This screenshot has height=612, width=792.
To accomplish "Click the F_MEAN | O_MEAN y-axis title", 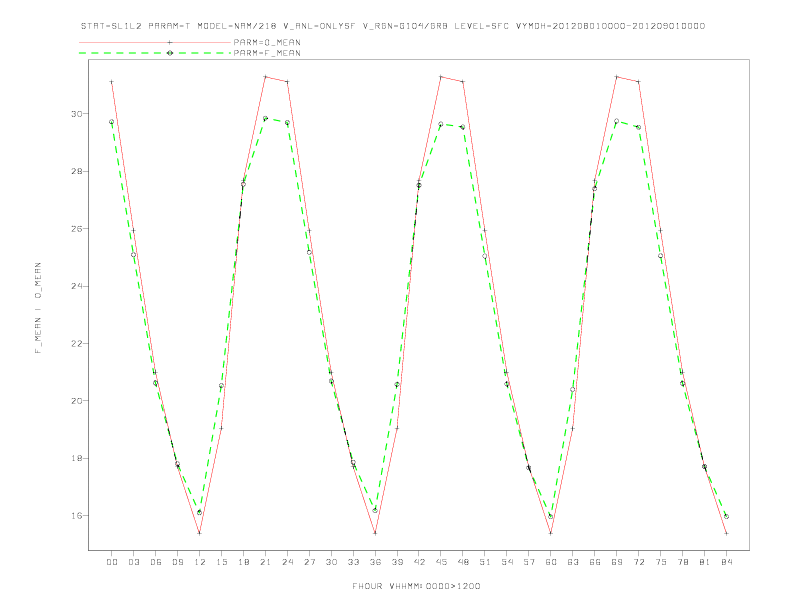I will pos(38,308).
